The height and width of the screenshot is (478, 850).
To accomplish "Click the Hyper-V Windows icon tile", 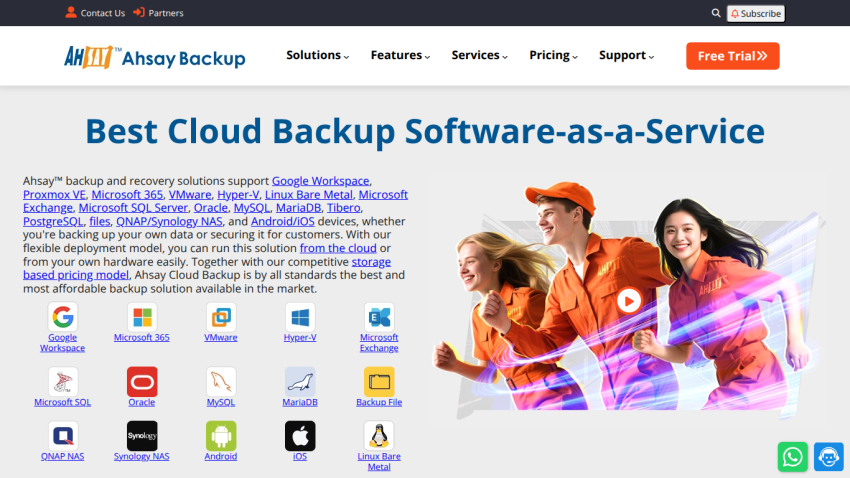I will click(300, 317).
